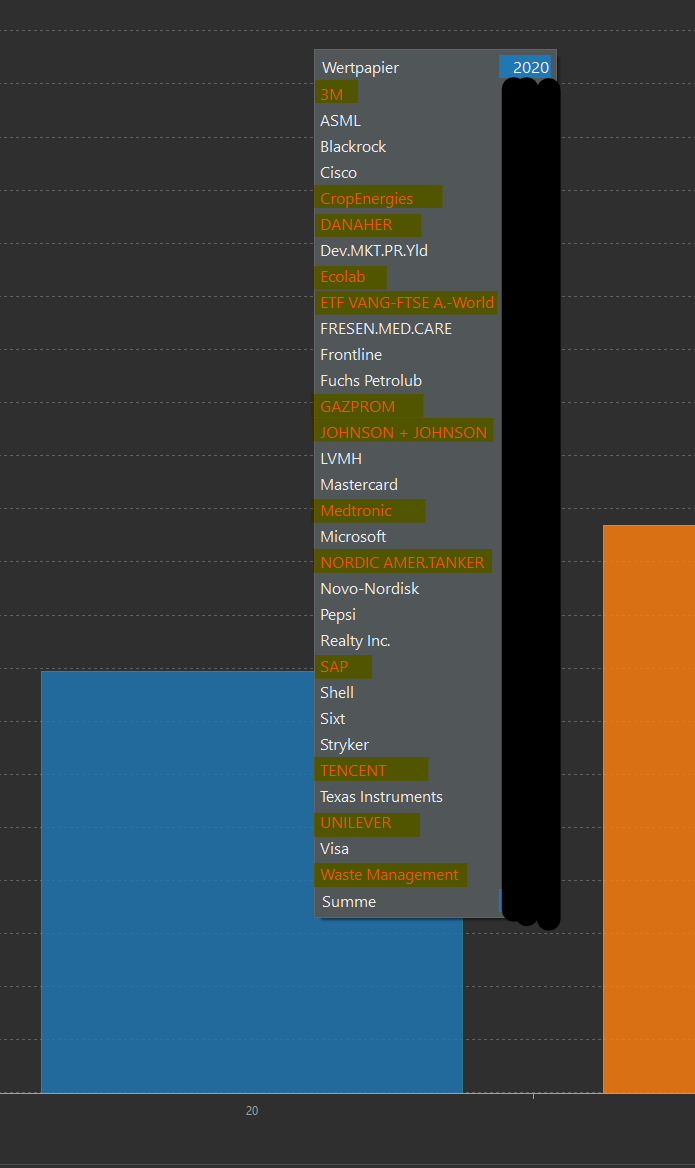Click the axis label 20
Screen dimensions: 695x1168
(252, 1111)
